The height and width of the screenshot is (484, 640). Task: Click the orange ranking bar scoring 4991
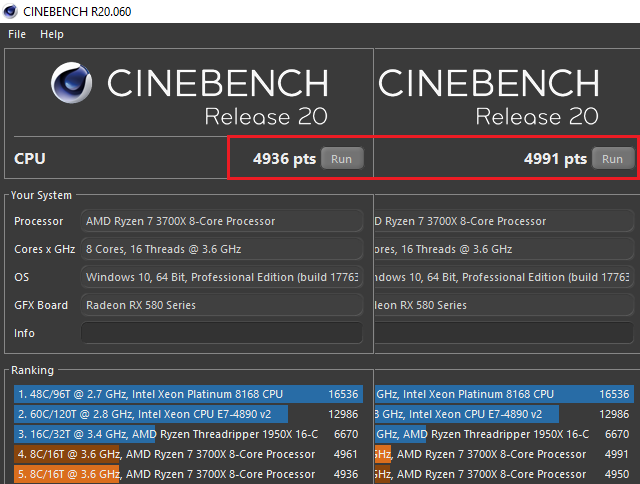coord(500,454)
